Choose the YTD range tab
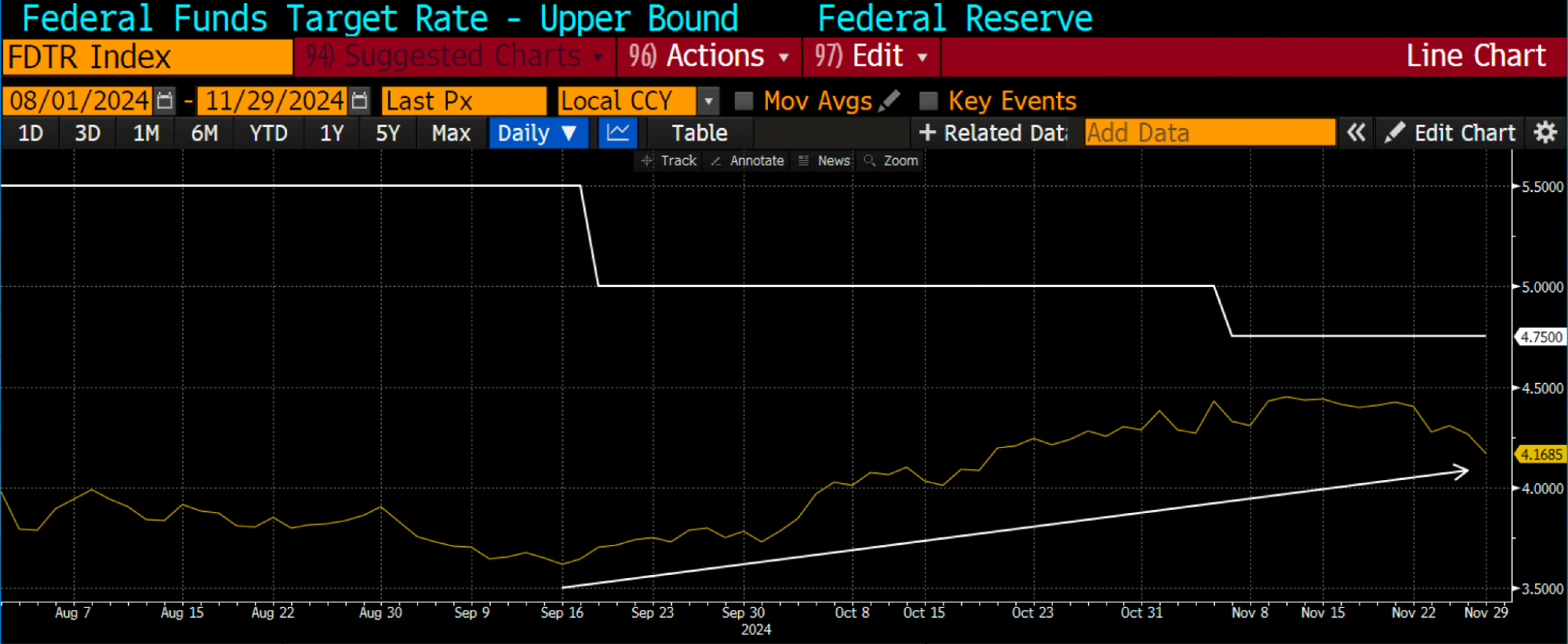Image resolution: width=1568 pixels, height=644 pixels. point(268,133)
